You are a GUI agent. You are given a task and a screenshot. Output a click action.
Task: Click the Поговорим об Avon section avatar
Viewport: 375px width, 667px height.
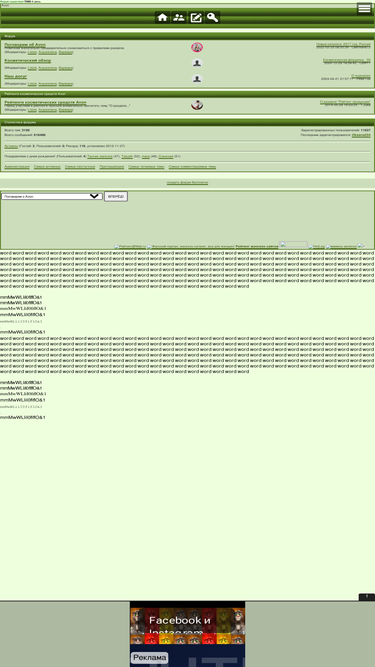197,47
